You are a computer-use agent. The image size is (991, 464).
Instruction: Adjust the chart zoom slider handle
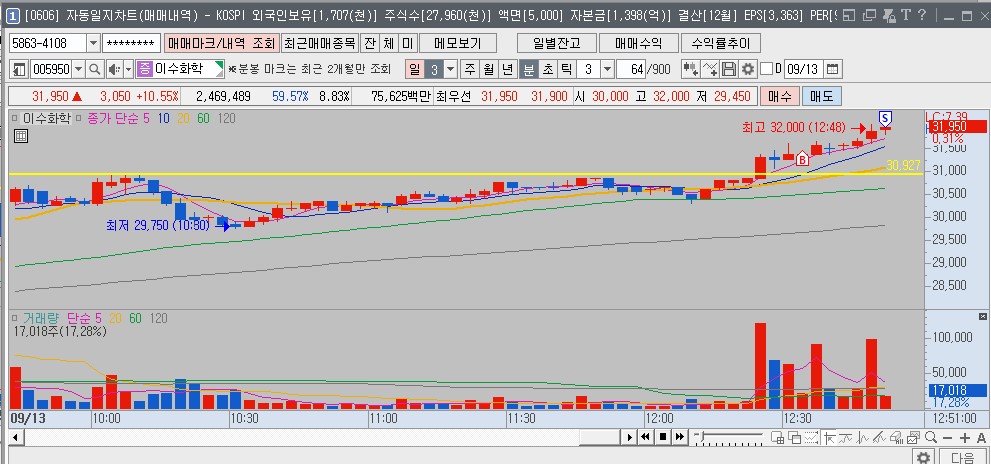pos(700,437)
